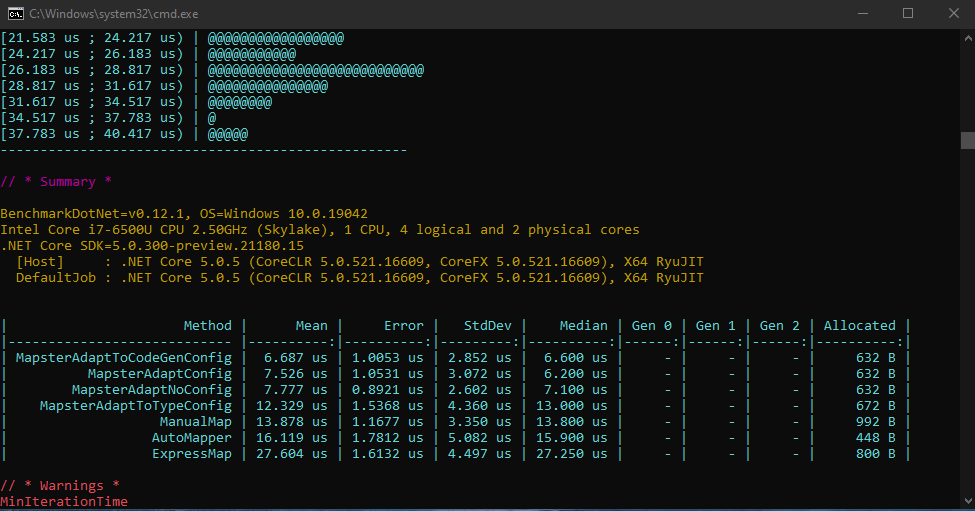Viewport: 975px width, 511px height.
Task: Click histogram row '[21.583 us ; 24.217 us)'
Action: (x=172, y=38)
